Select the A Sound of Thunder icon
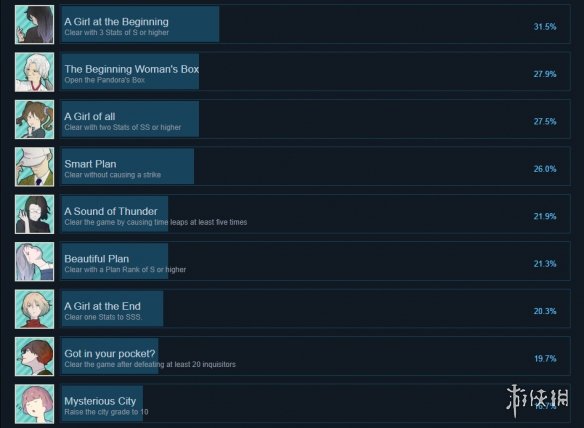Viewport: 584px width, 428px height. click(x=34, y=214)
